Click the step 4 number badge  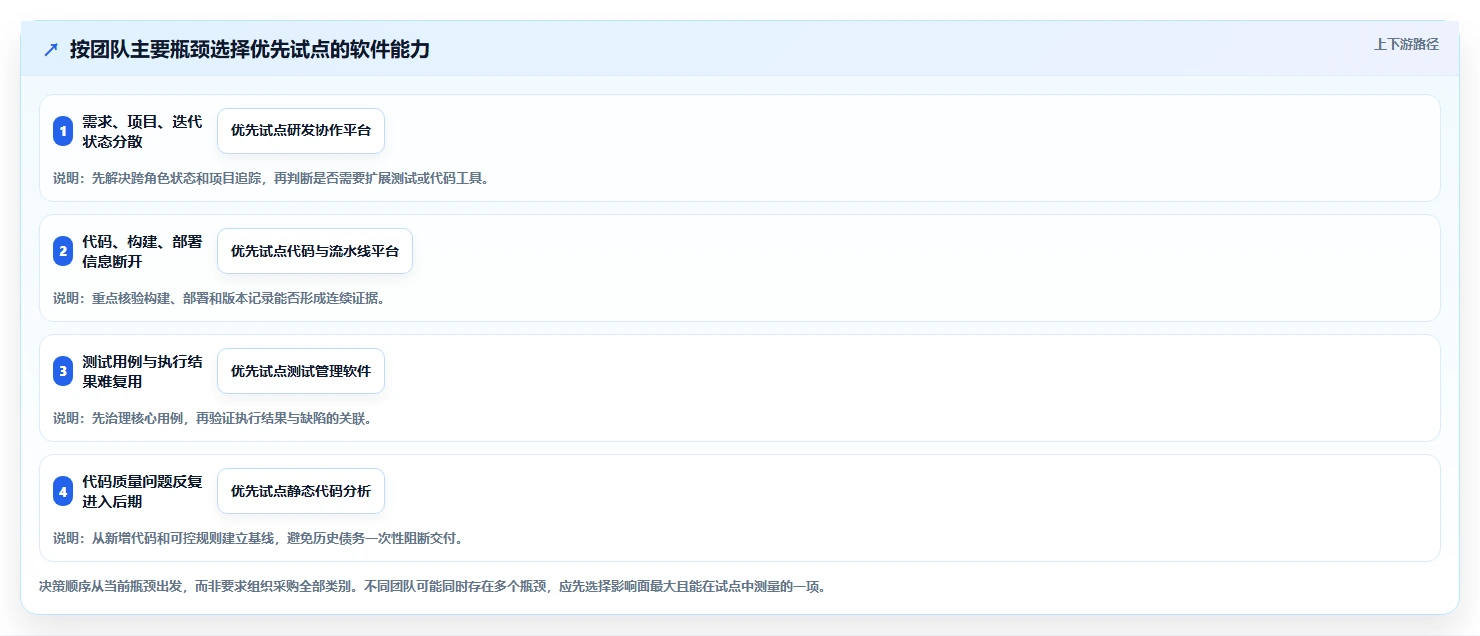[63, 491]
